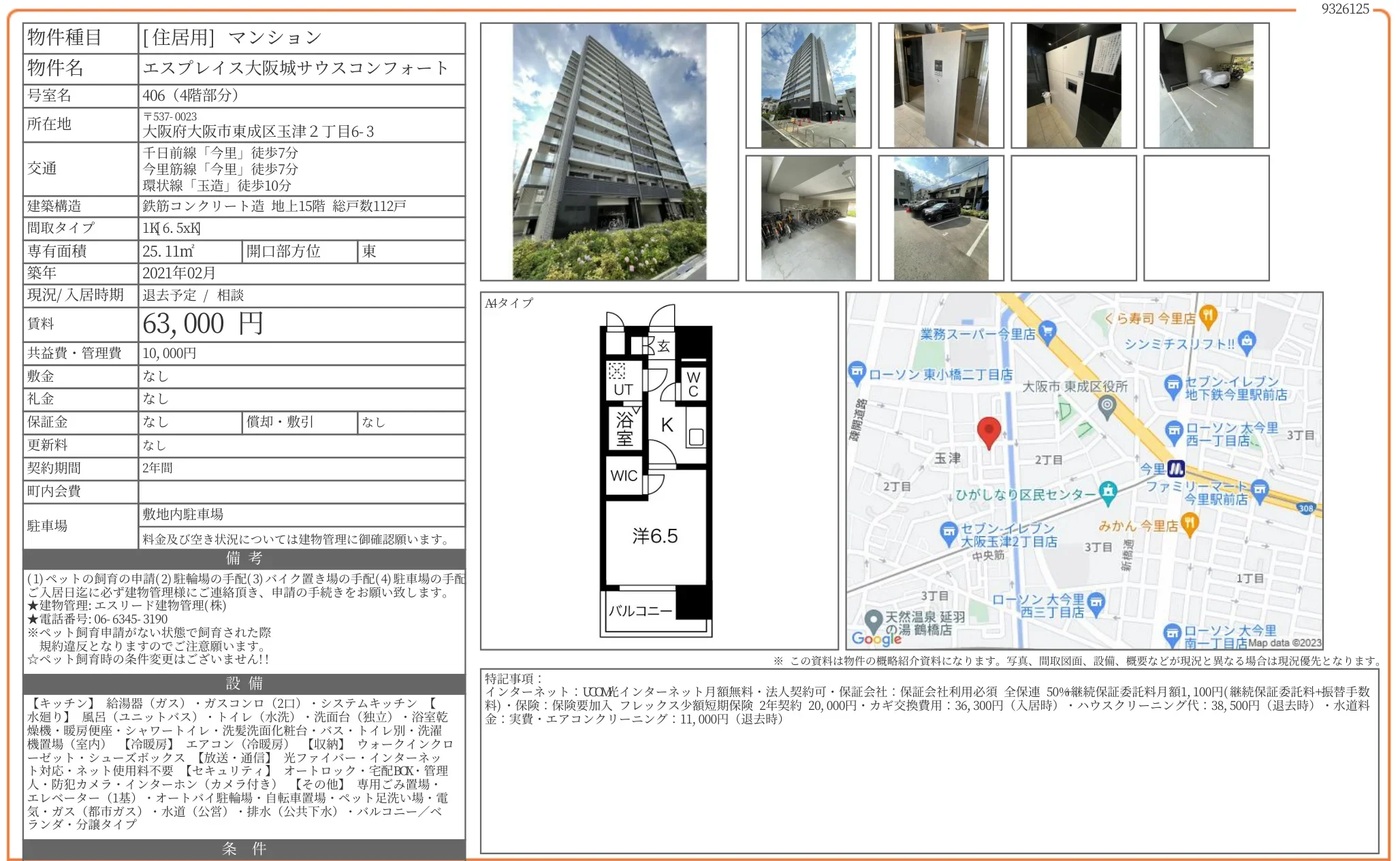Open the motorcycle parking photo thumbnail
Viewport: 1400px width, 861px height.
tap(1206, 85)
